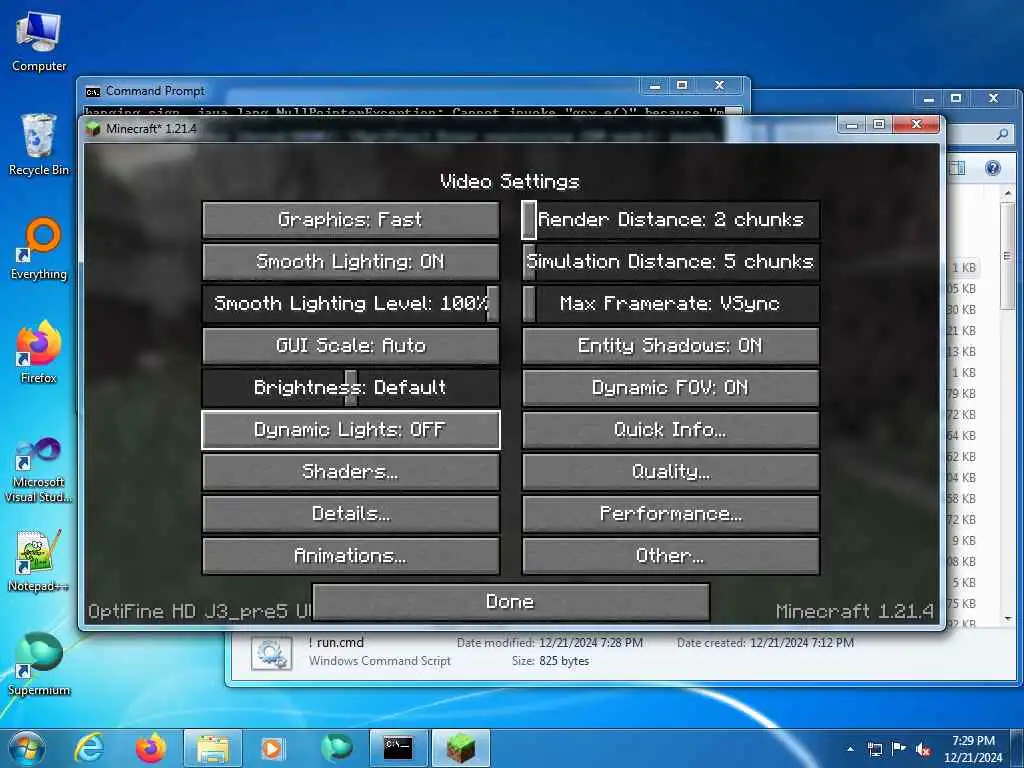Open Animations settings
Viewport: 1024px width, 768px height.
351,556
